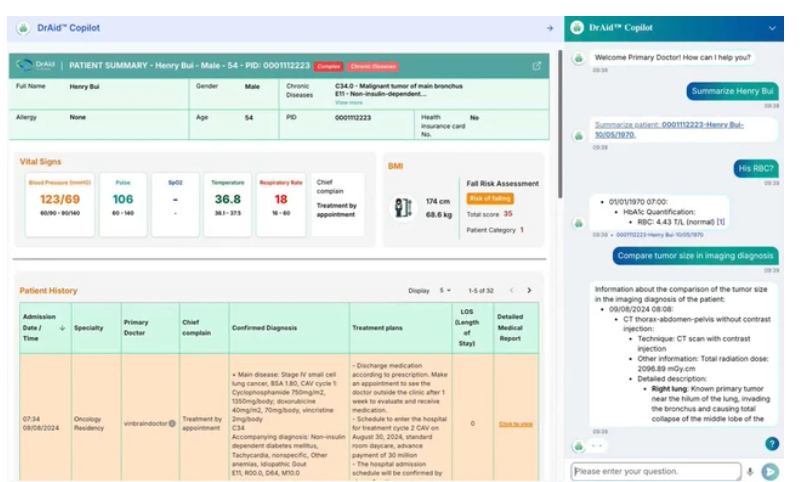Click the Summarize Henry Bui chat bubble
The width and height of the screenshot is (802, 482).
(x=732, y=91)
